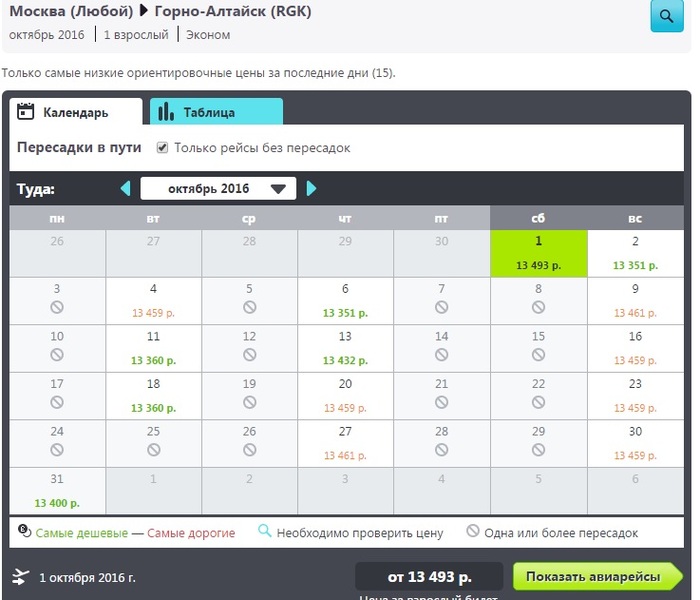700x600 pixels.
Task: Select October 27 priced 13 461 р.
Action: coord(345,444)
